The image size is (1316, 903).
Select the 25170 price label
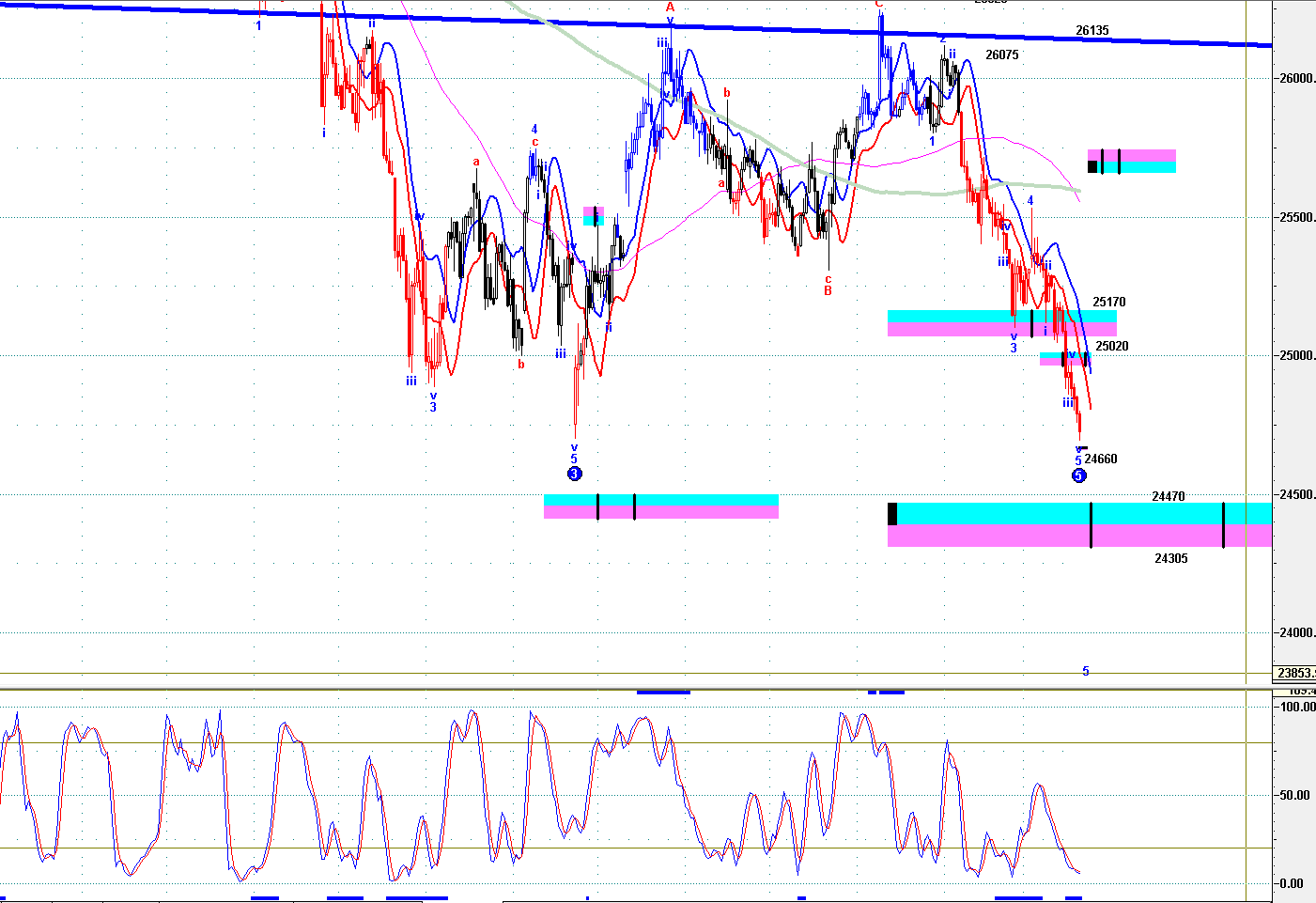[1109, 303]
